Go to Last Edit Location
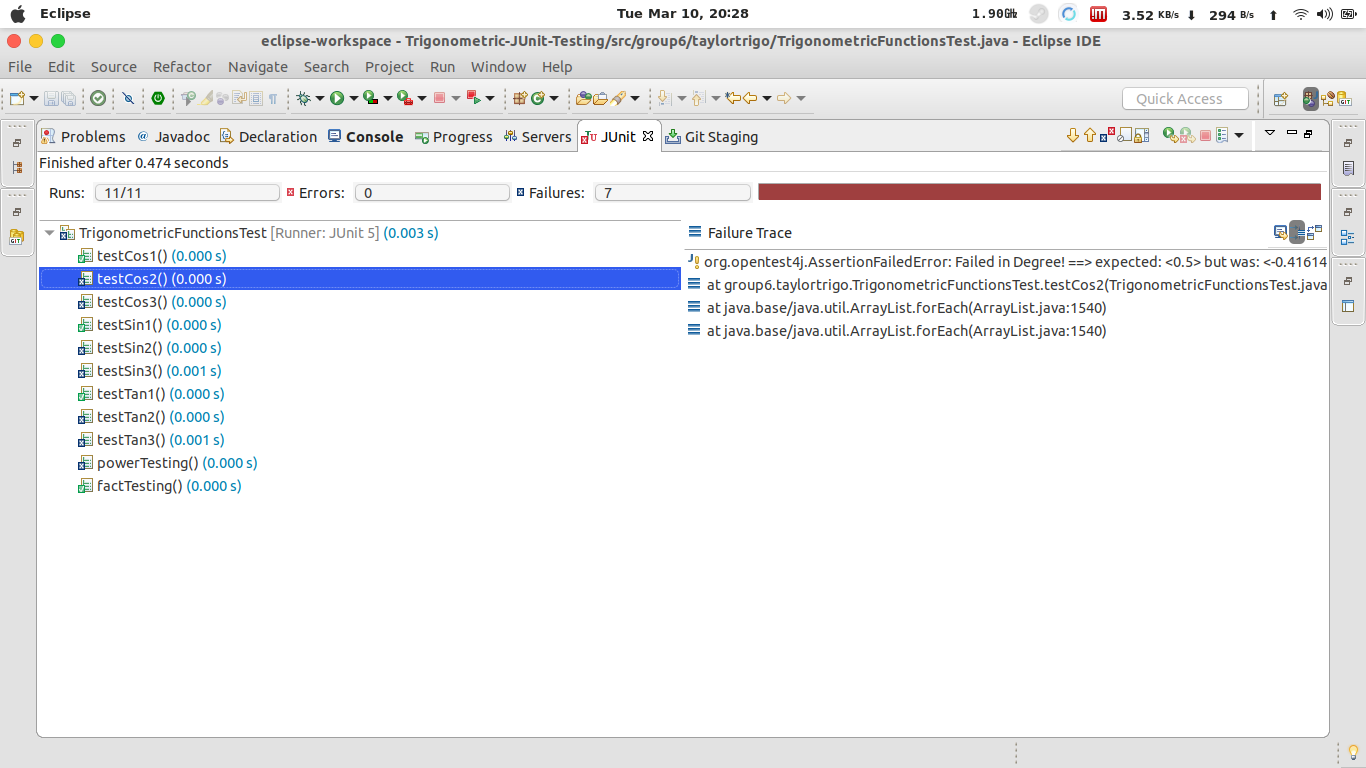The height and width of the screenshot is (768, 1366). click(732, 98)
